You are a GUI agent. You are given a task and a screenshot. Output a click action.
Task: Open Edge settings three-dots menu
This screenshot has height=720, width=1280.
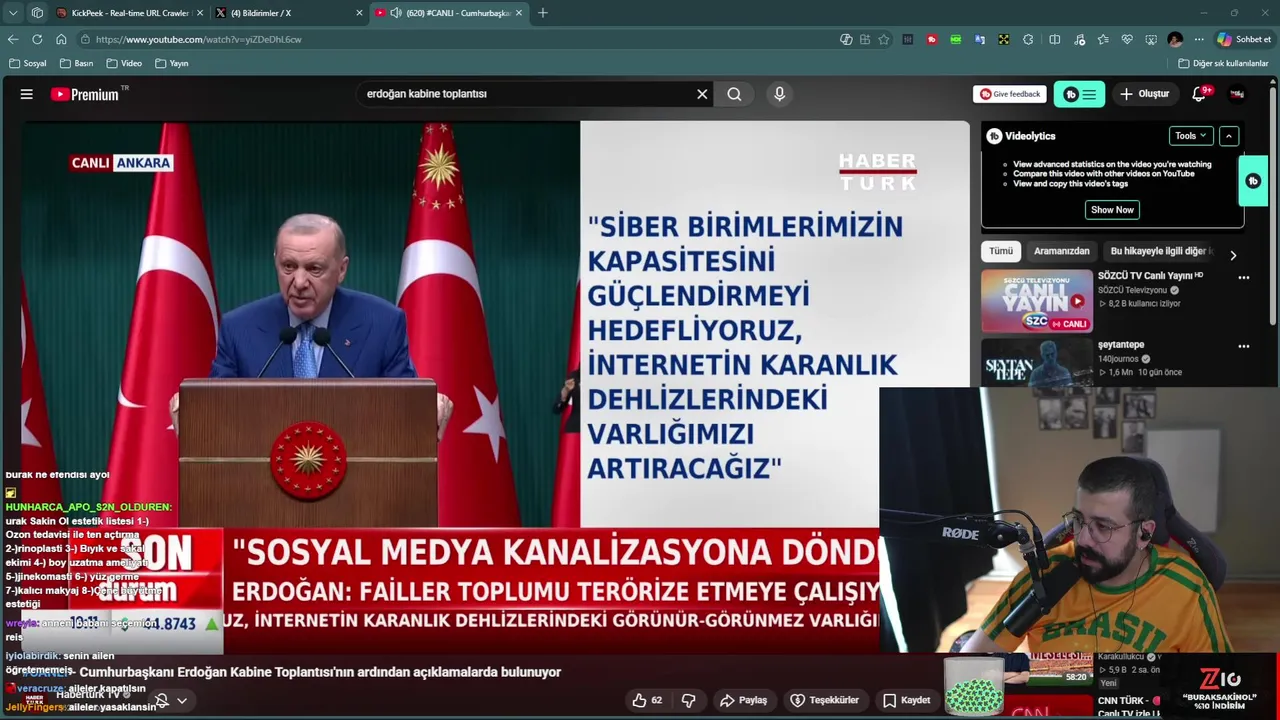tap(1199, 39)
